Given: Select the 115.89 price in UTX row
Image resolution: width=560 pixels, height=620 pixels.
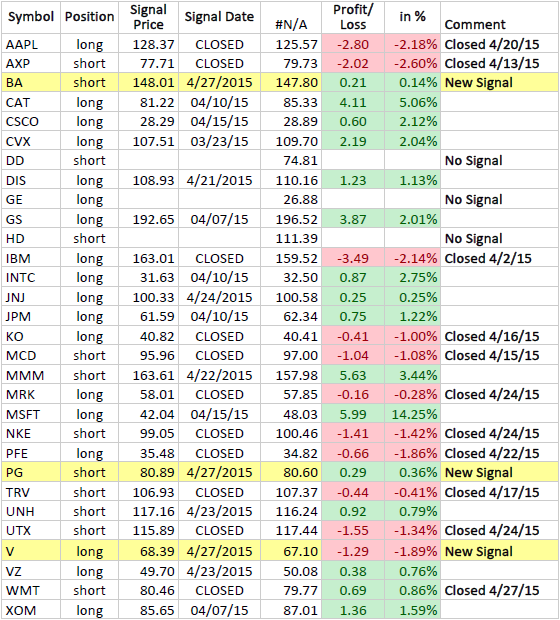Looking at the screenshot, I should 148,530.
